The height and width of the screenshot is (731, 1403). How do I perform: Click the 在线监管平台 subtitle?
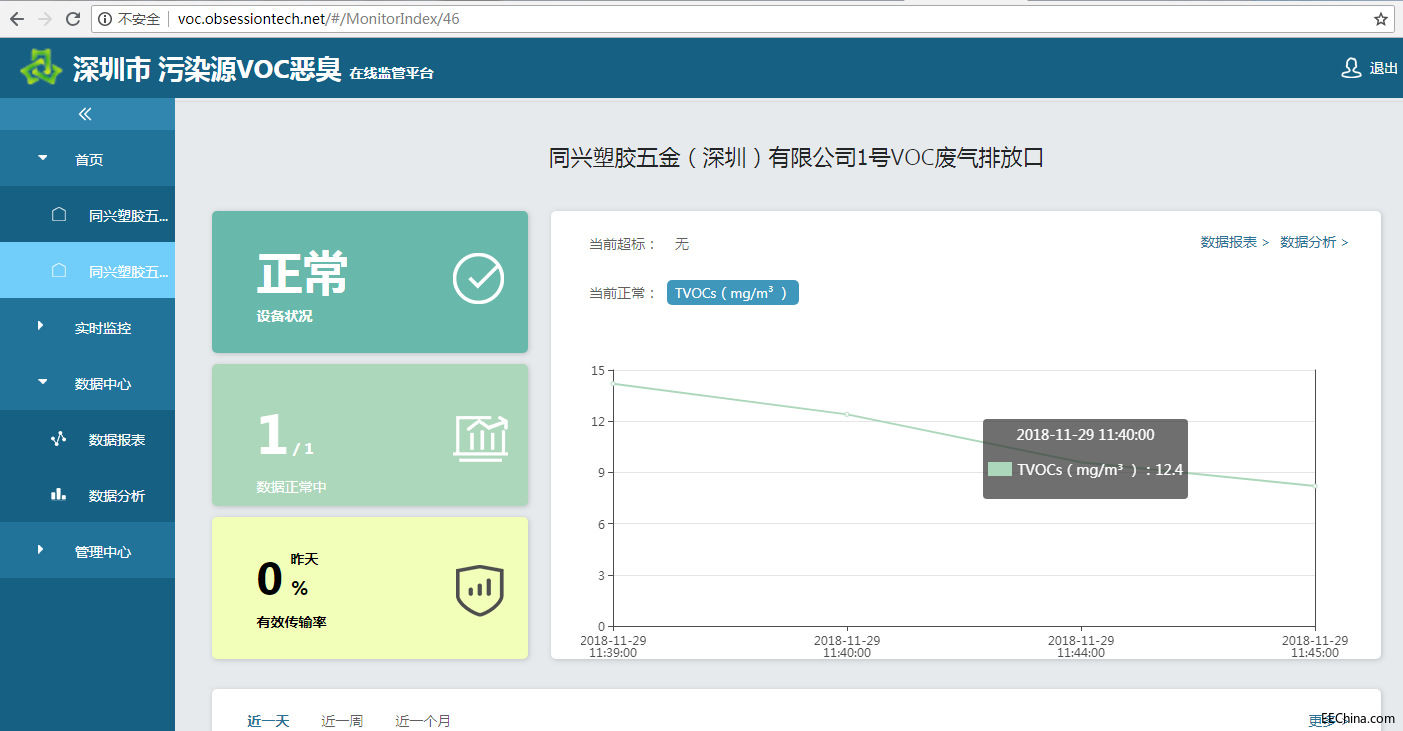tap(392, 74)
